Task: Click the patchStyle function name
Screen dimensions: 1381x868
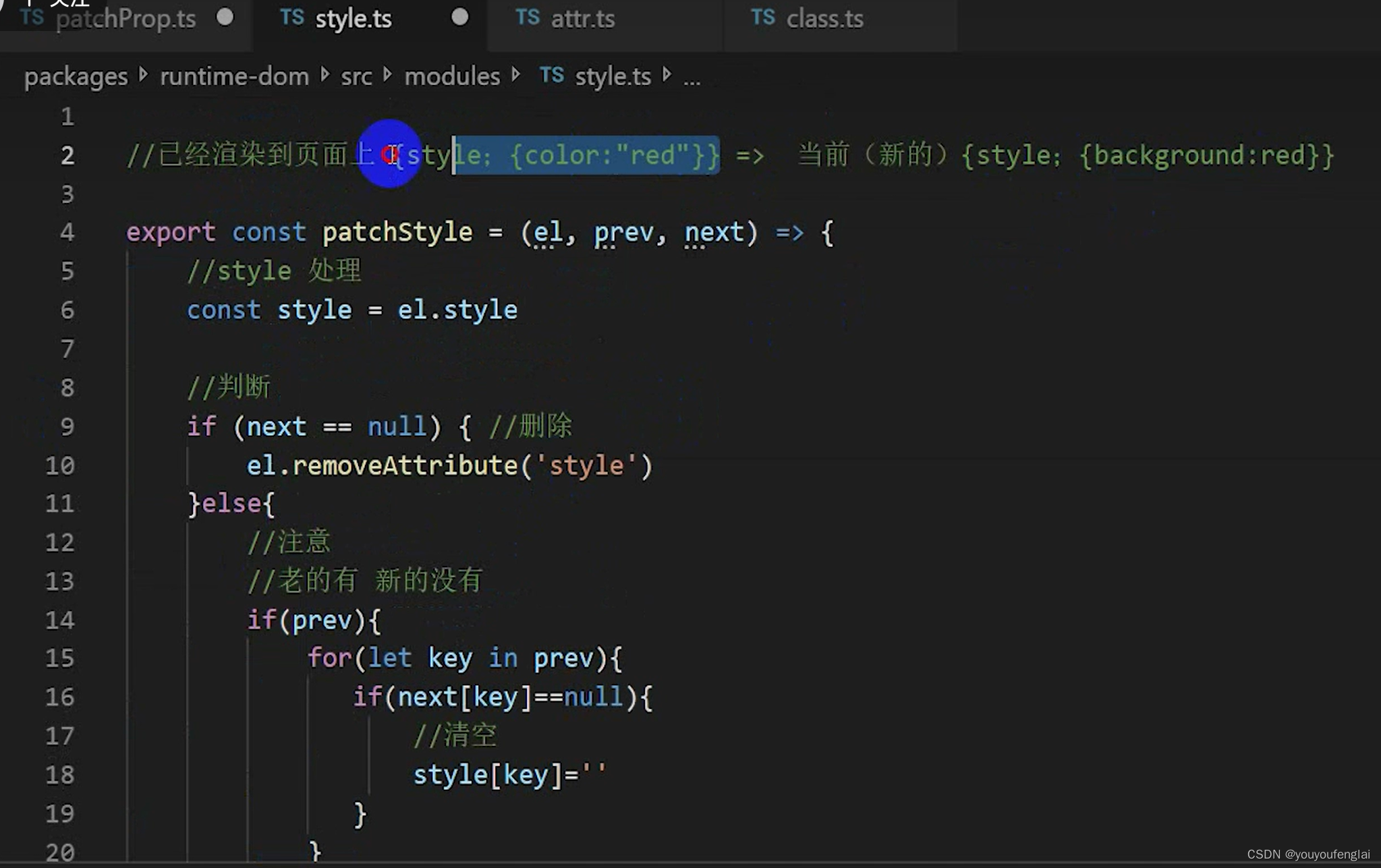Action: [397, 233]
